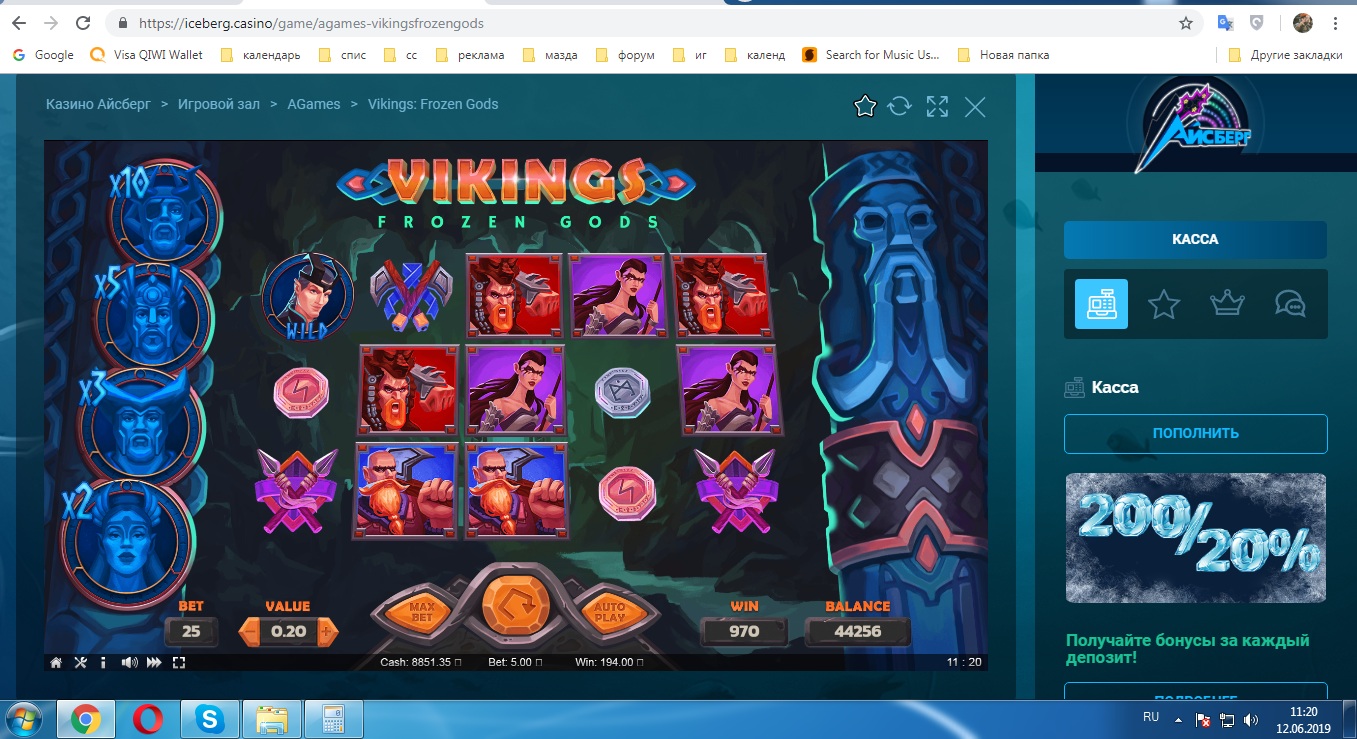This screenshot has width=1357, height=739.
Task: Select the star favorites tab icon
Action: 1164,304
